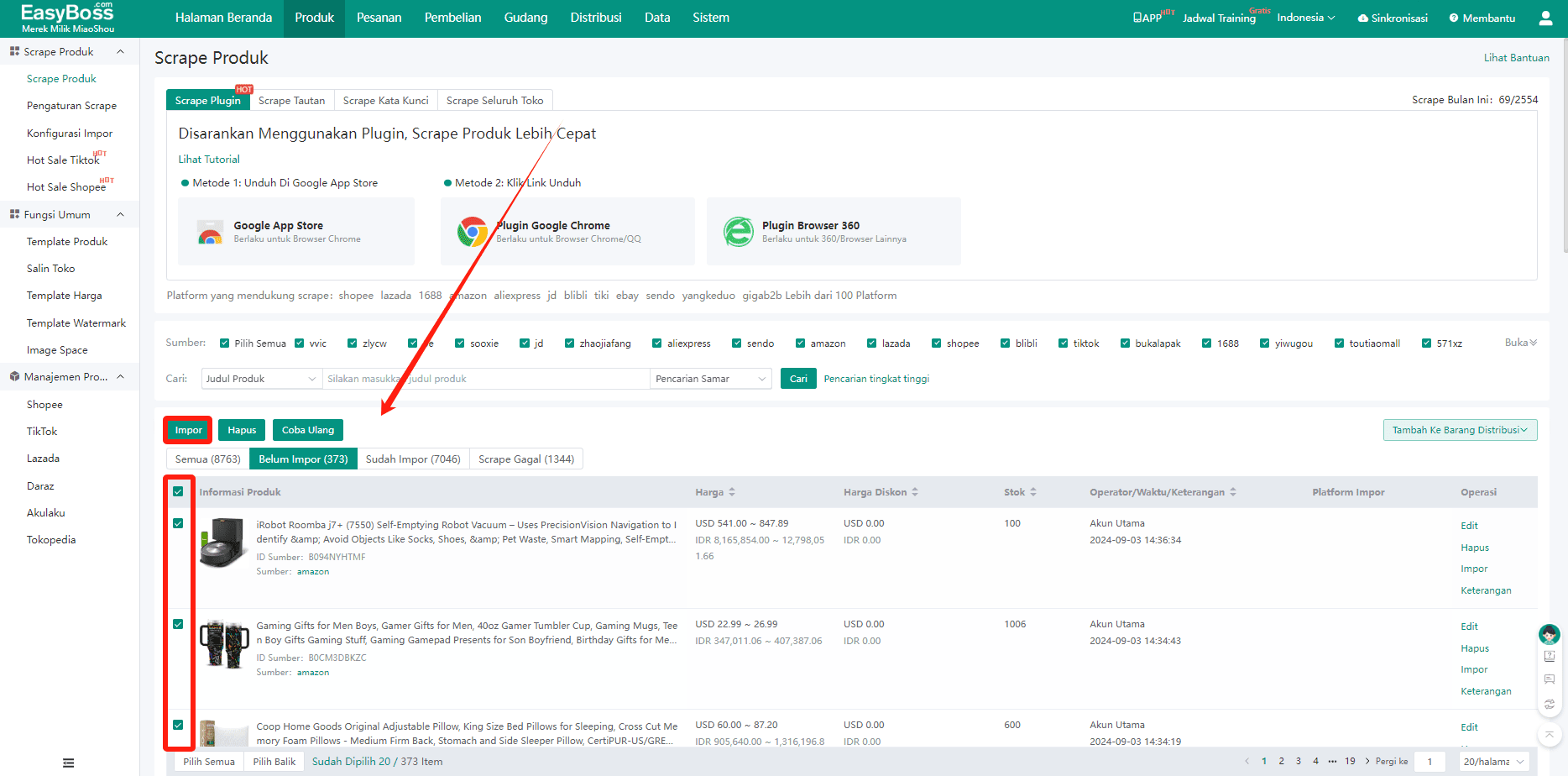Click Pilih Balik at the bottom bar
This screenshot has height=776, width=1568.
pos(274,762)
